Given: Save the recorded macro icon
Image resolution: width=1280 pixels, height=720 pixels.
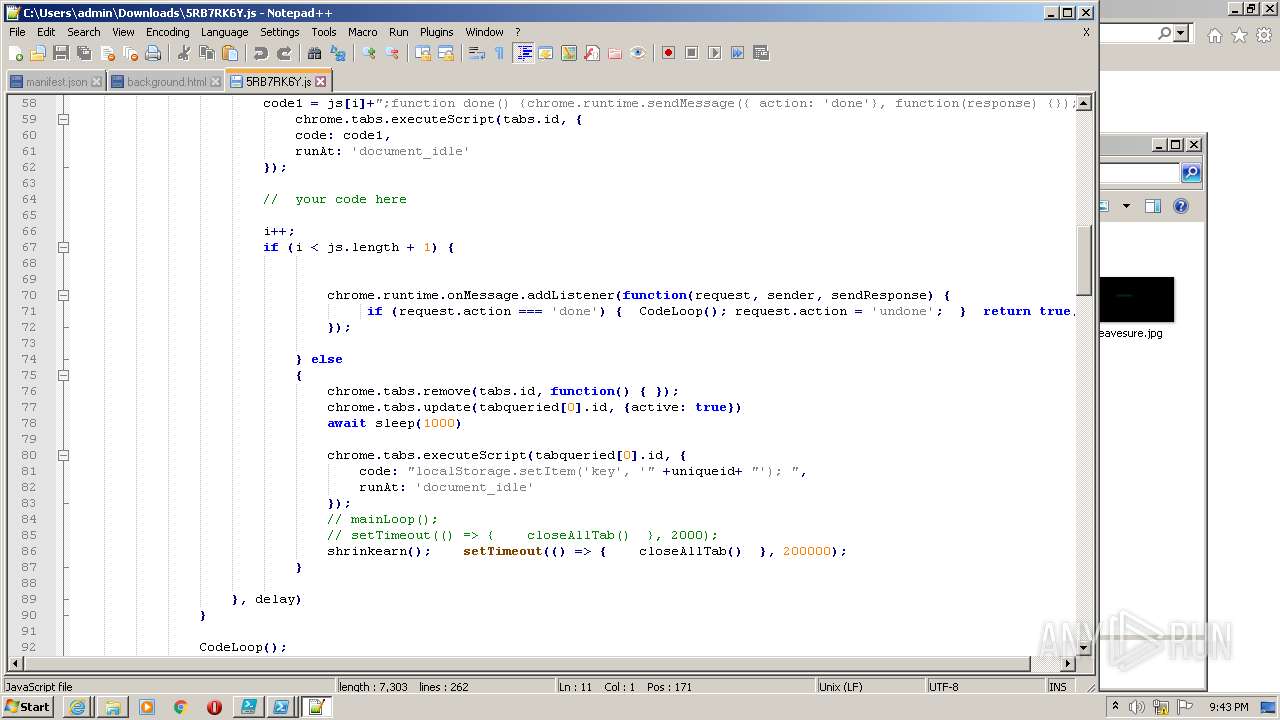Looking at the screenshot, I should coord(760,53).
